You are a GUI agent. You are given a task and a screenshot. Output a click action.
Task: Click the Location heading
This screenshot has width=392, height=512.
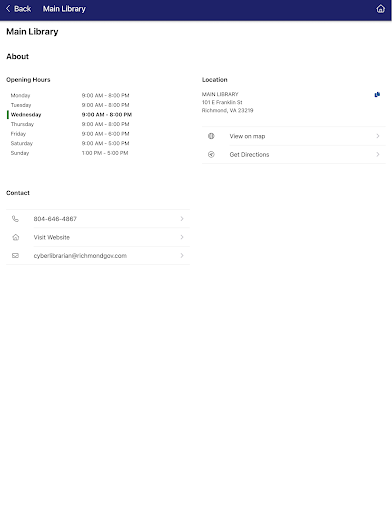click(x=215, y=80)
